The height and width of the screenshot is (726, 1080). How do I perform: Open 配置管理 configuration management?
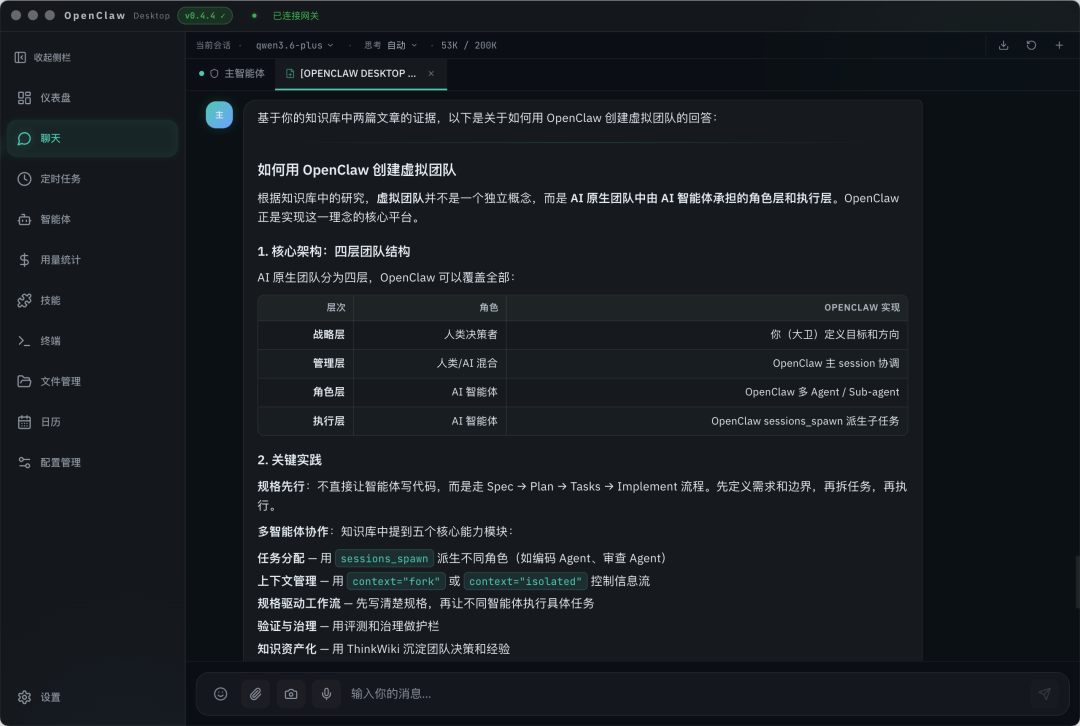click(x=92, y=463)
